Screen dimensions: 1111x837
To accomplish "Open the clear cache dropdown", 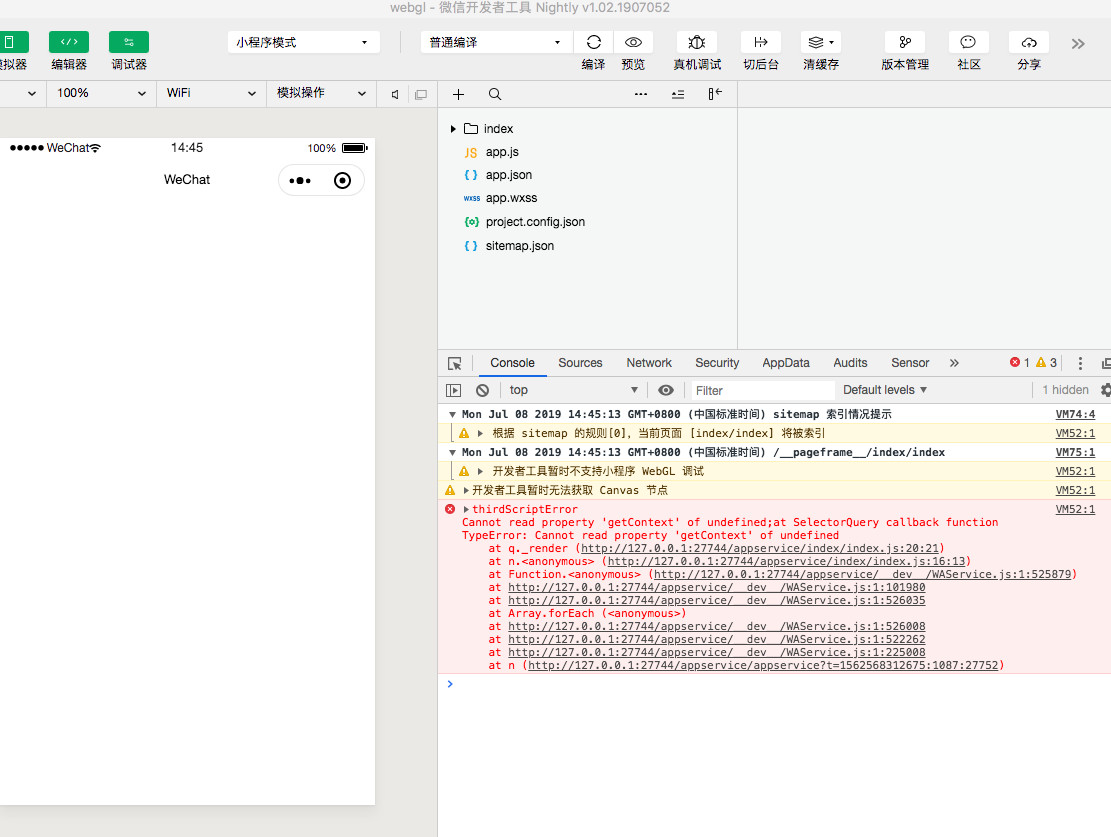I will pos(821,43).
